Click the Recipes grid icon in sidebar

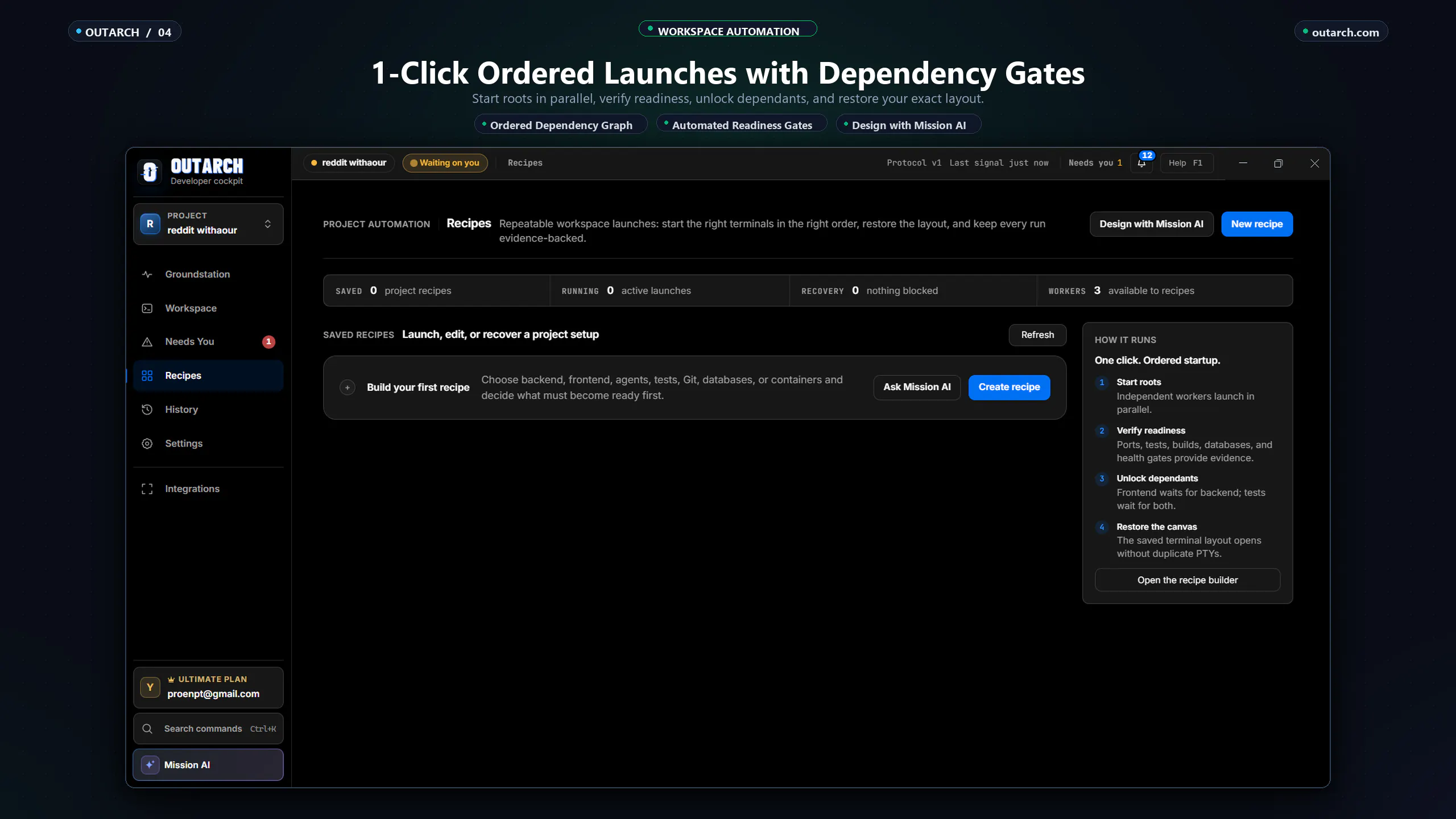point(147,375)
